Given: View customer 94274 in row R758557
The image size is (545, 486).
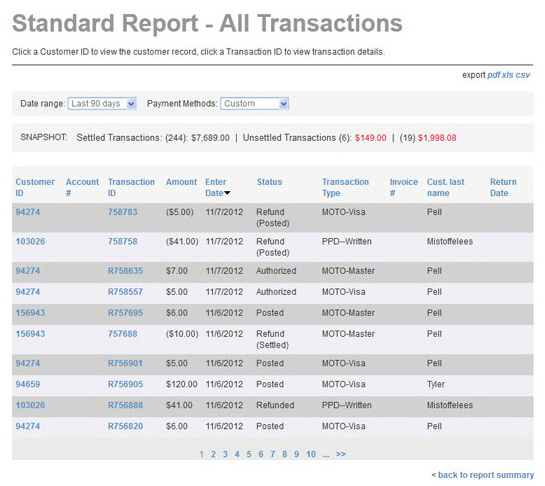Looking at the screenshot, I should tap(27, 292).
